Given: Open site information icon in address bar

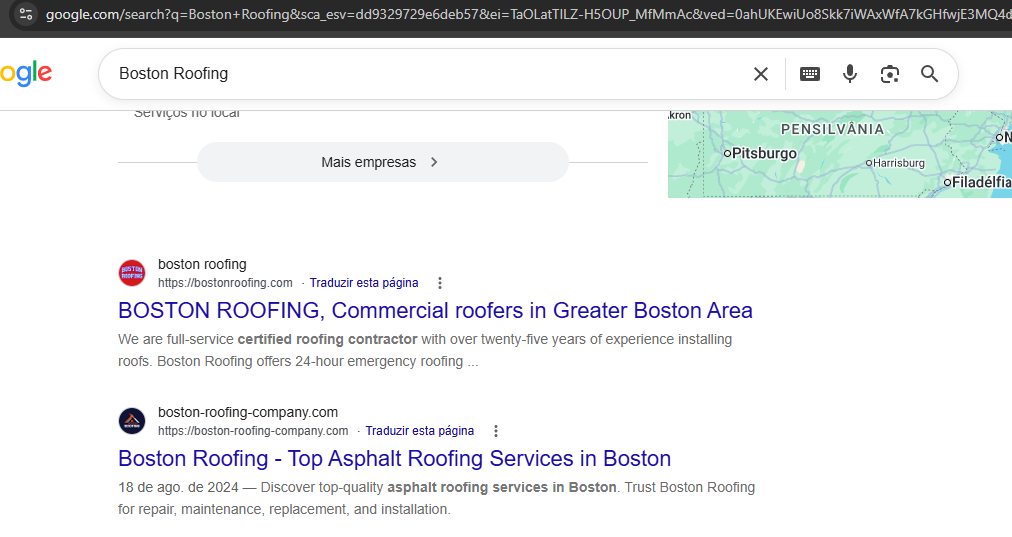Looking at the screenshot, I should point(26,14).
